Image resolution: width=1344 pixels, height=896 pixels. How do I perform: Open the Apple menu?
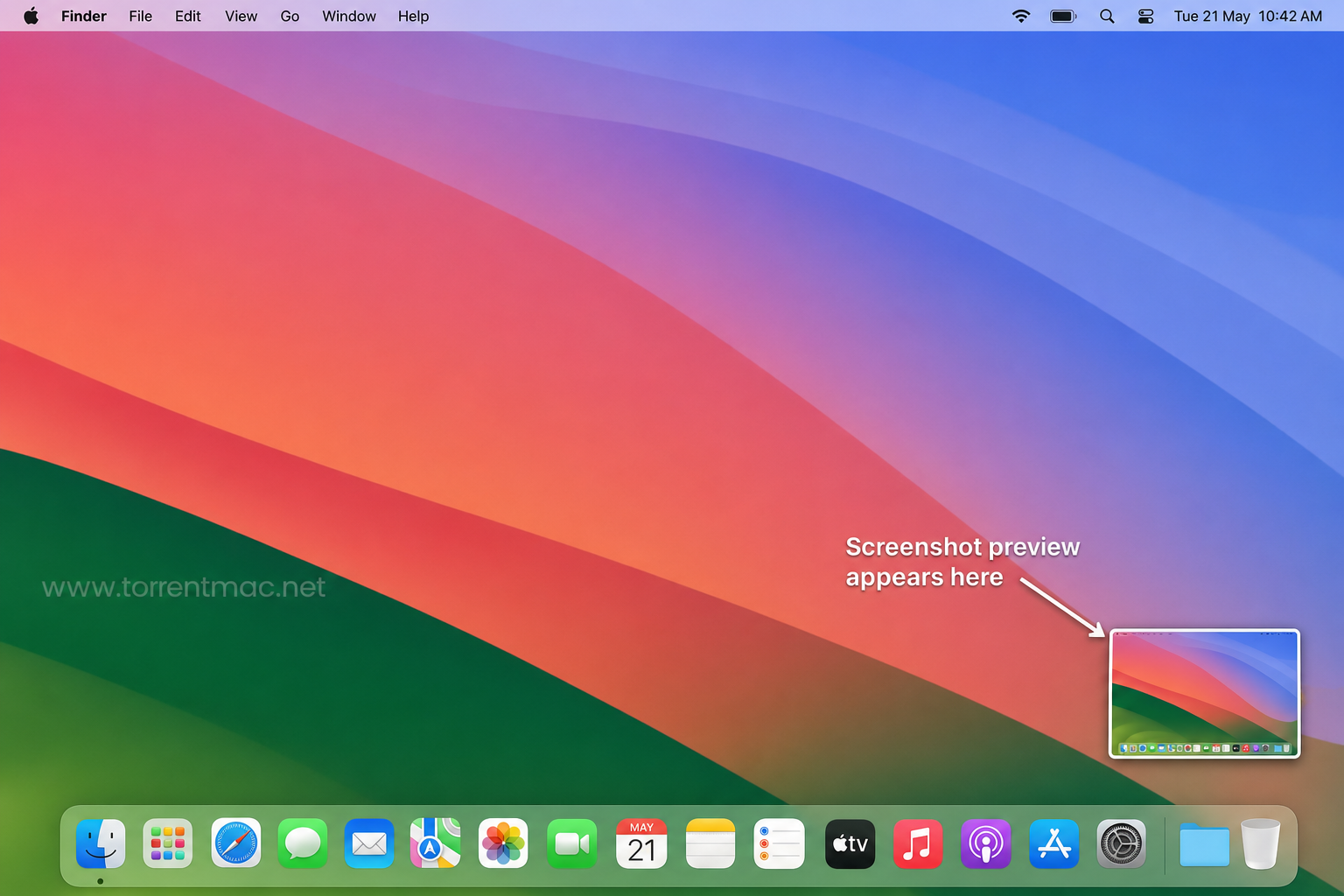coord(31,16)
